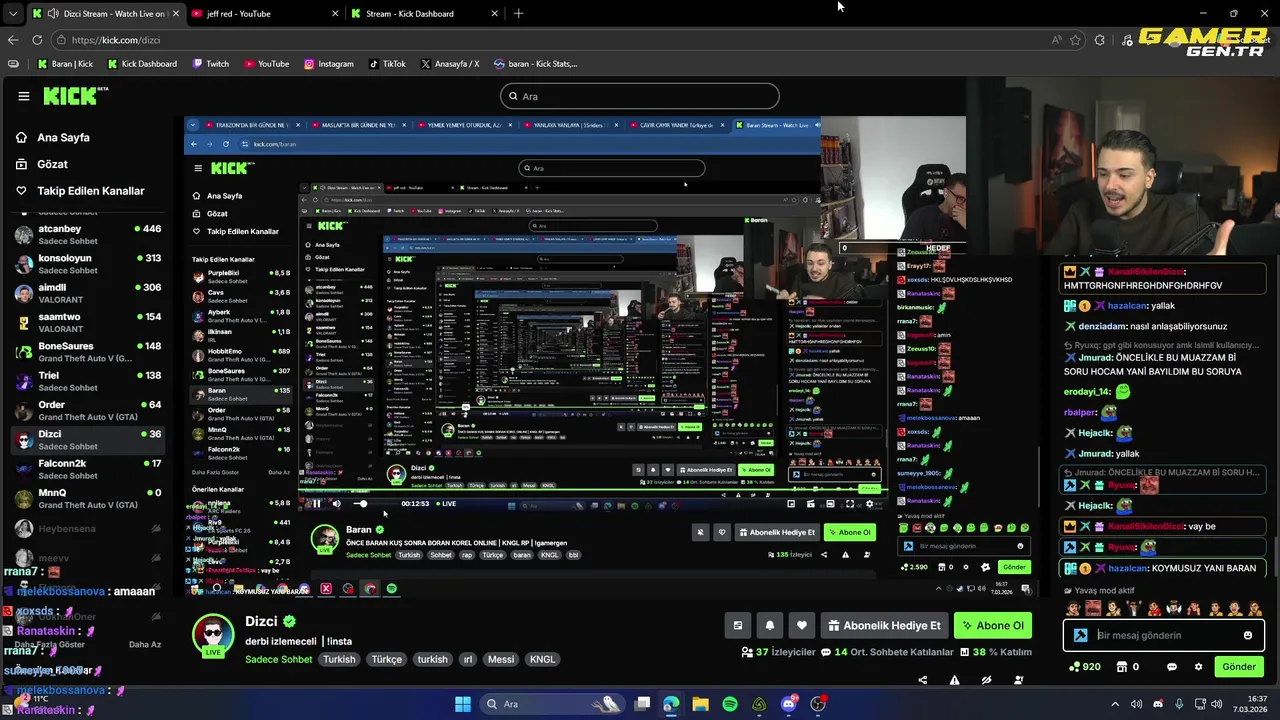Toggle the crossed-eye hide icon below Abone Ol

986,680
